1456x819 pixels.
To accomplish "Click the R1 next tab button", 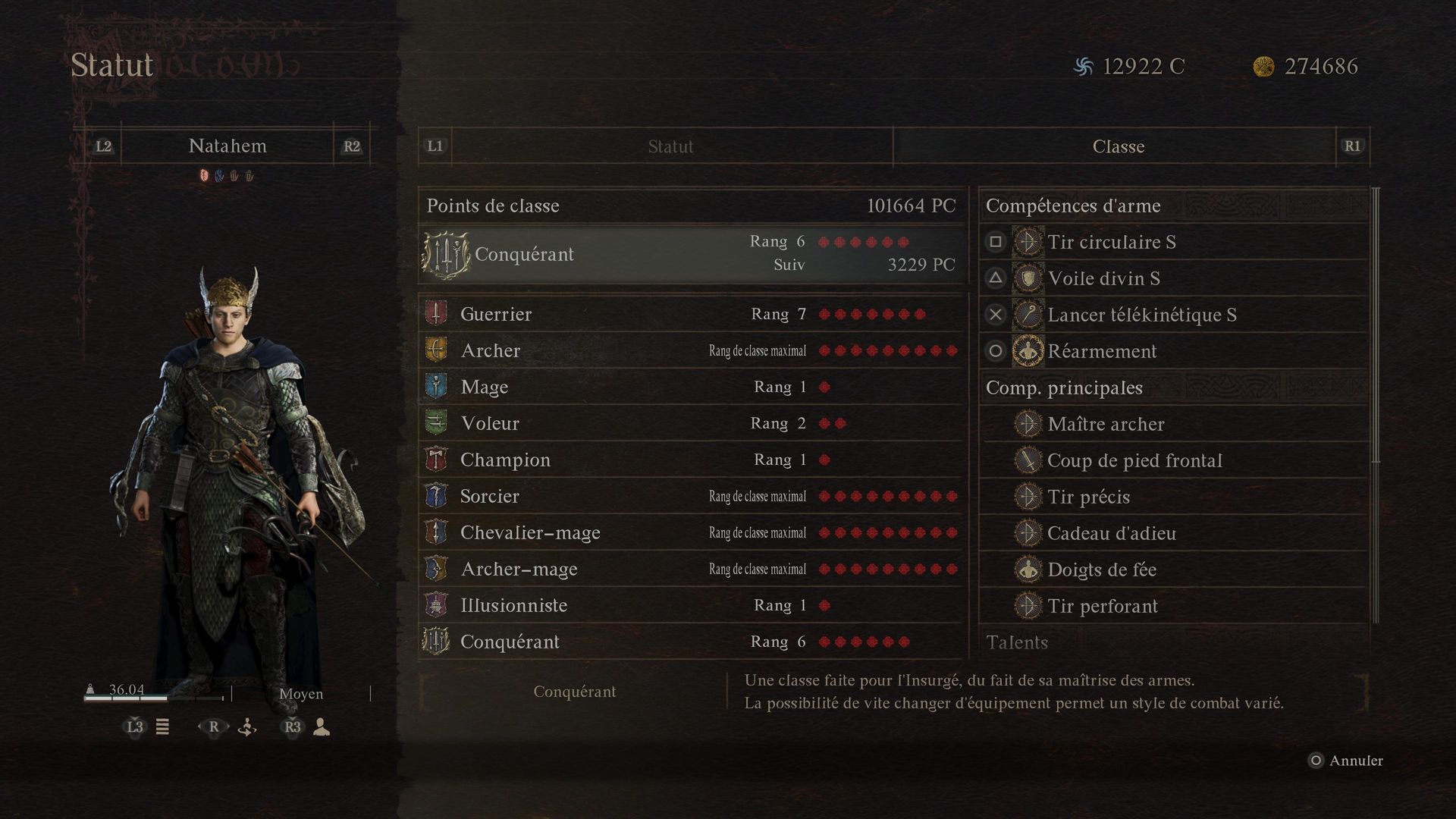I will point(1353,146).
